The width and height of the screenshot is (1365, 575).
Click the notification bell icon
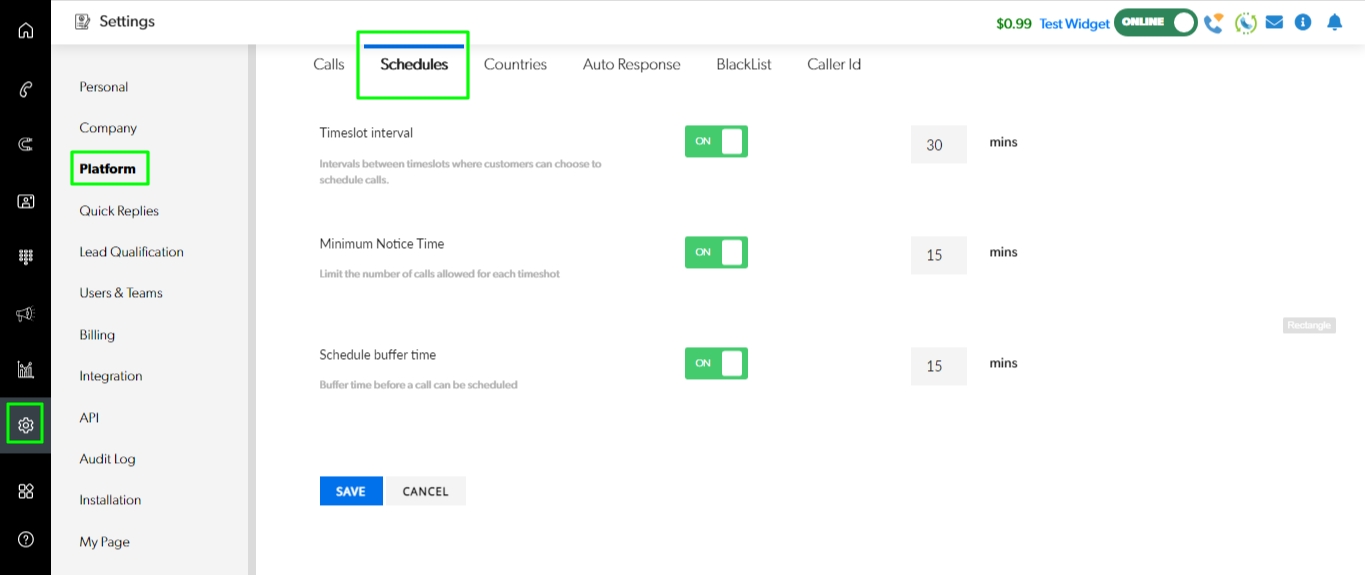(1334, 22)
